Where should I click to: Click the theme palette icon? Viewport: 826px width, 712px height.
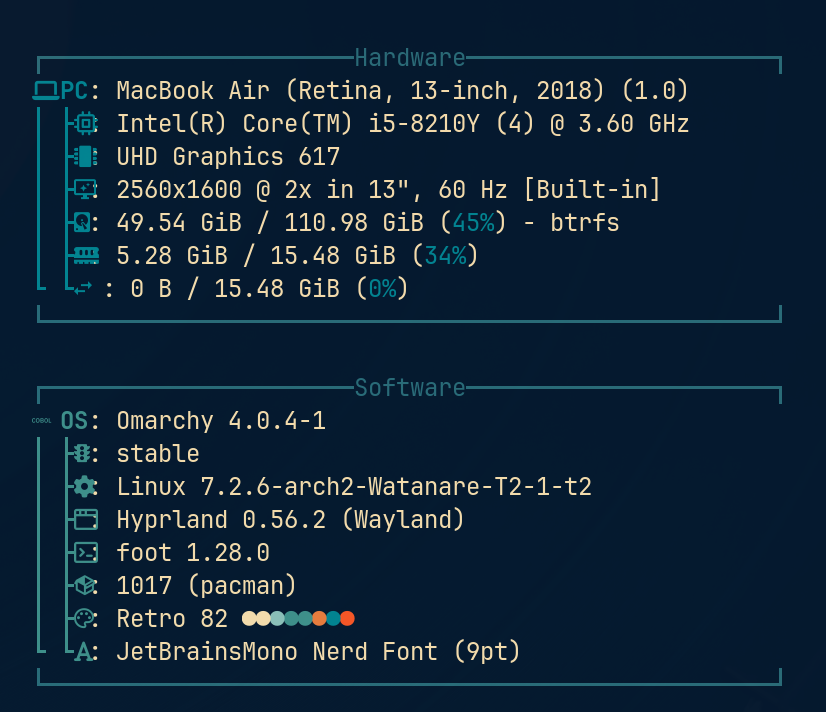84,618
